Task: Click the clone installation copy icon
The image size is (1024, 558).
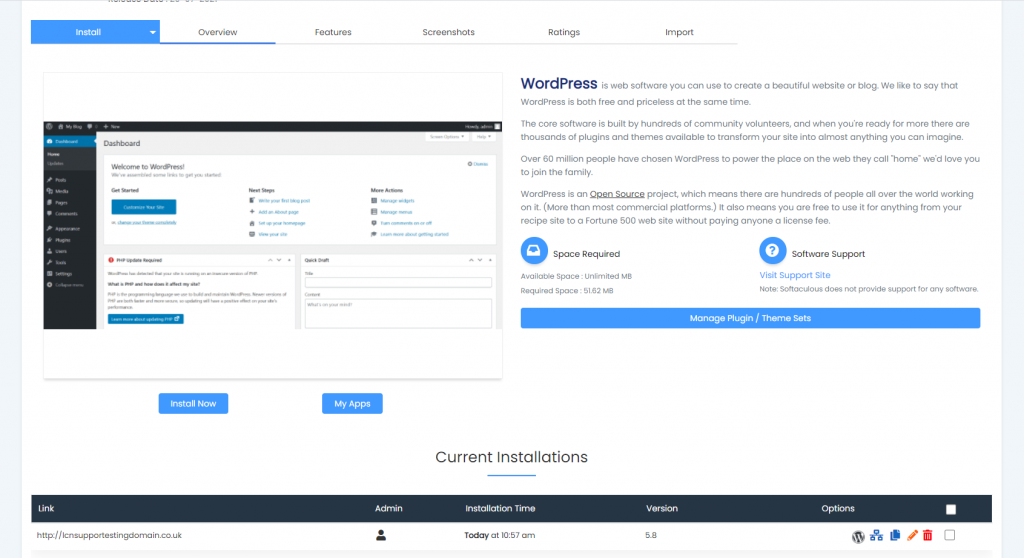Action: (895, 535)
